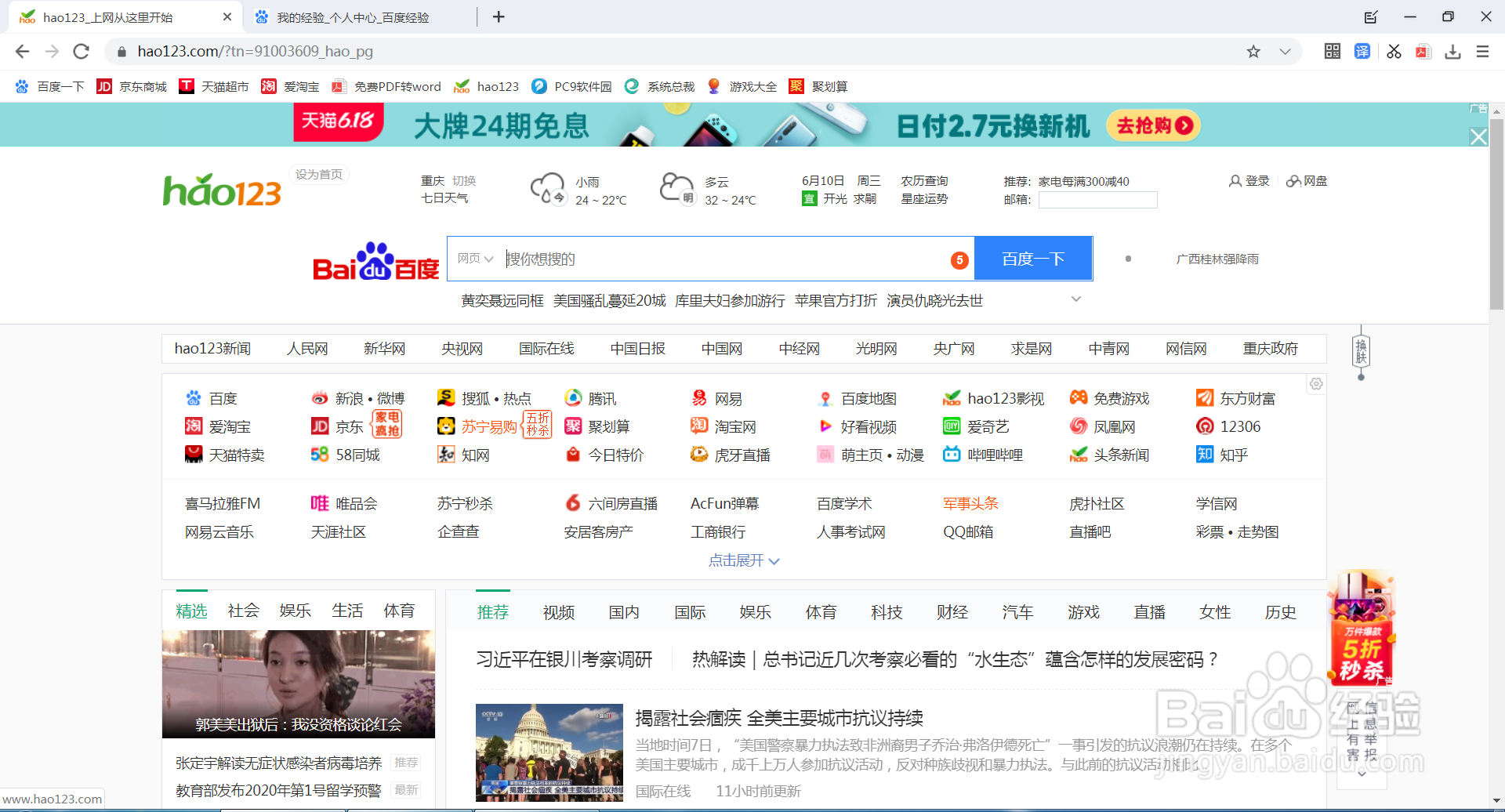Click hot topic 苹果官方打折
Screen dimensions: 1505x812
836,301
